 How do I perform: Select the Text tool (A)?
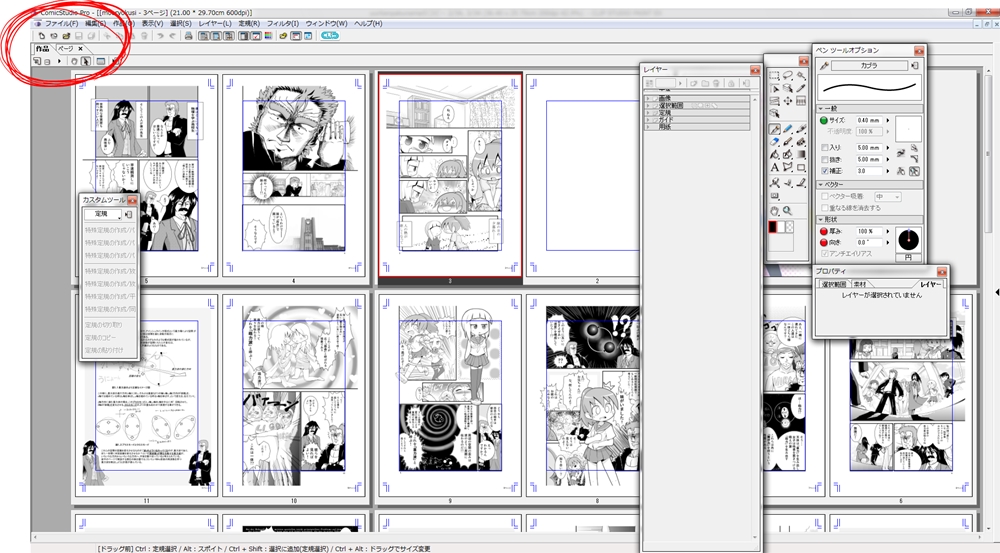[774, 167]
